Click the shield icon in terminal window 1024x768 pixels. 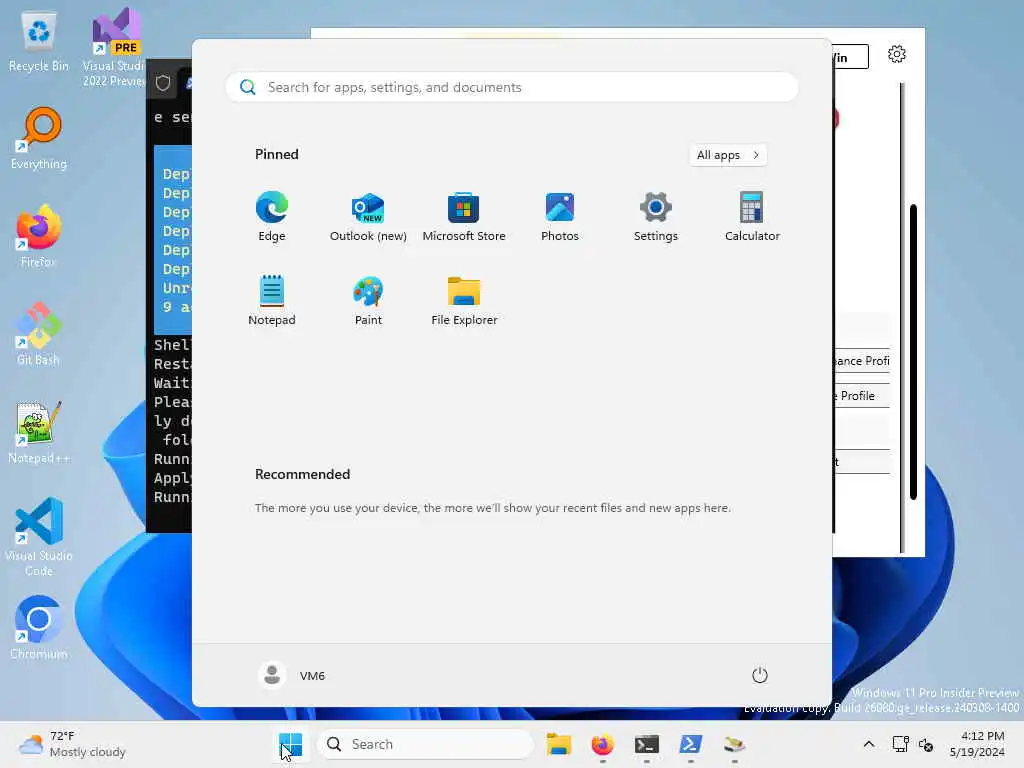163,82
